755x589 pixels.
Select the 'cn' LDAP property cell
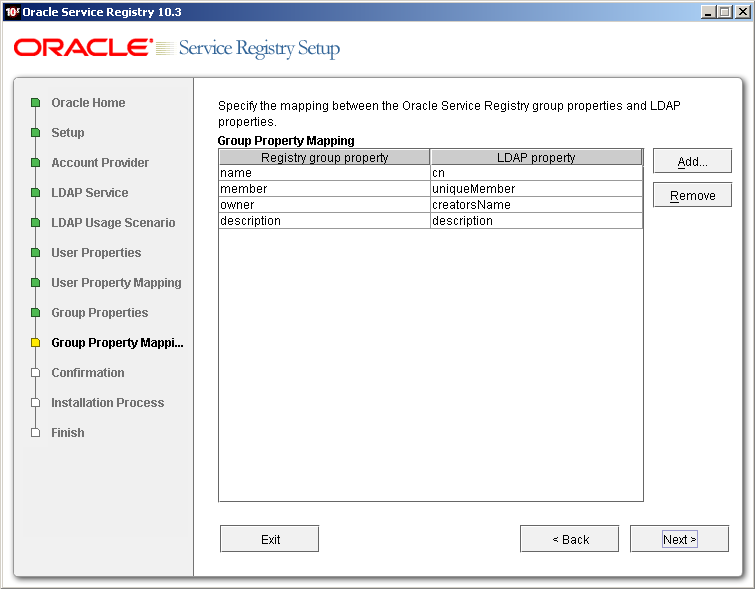tap(536, 173)
